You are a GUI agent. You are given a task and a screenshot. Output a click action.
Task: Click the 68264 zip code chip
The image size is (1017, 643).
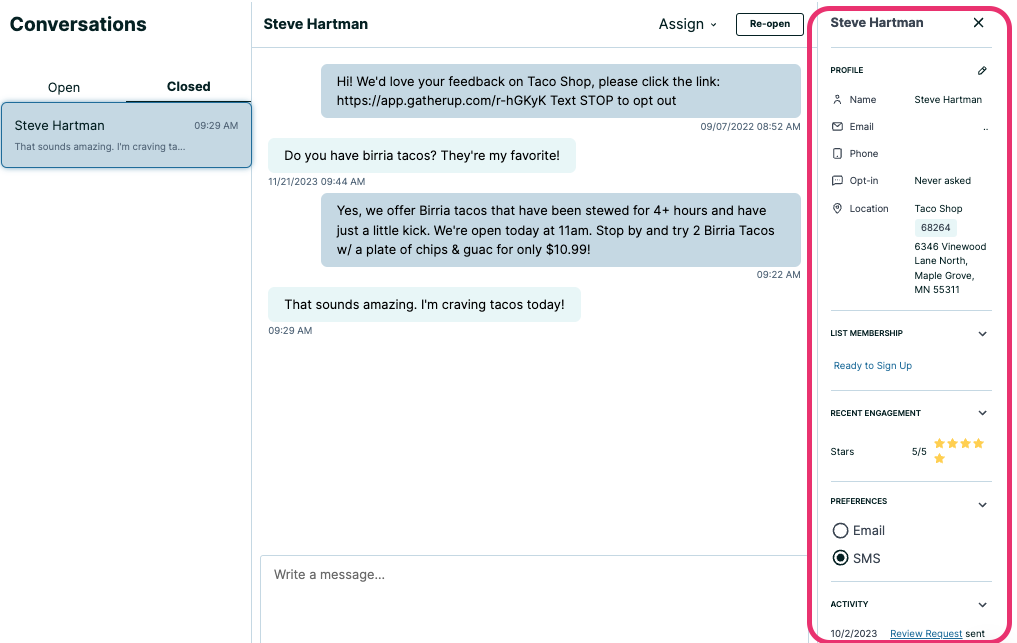click(x=935, y=227)
